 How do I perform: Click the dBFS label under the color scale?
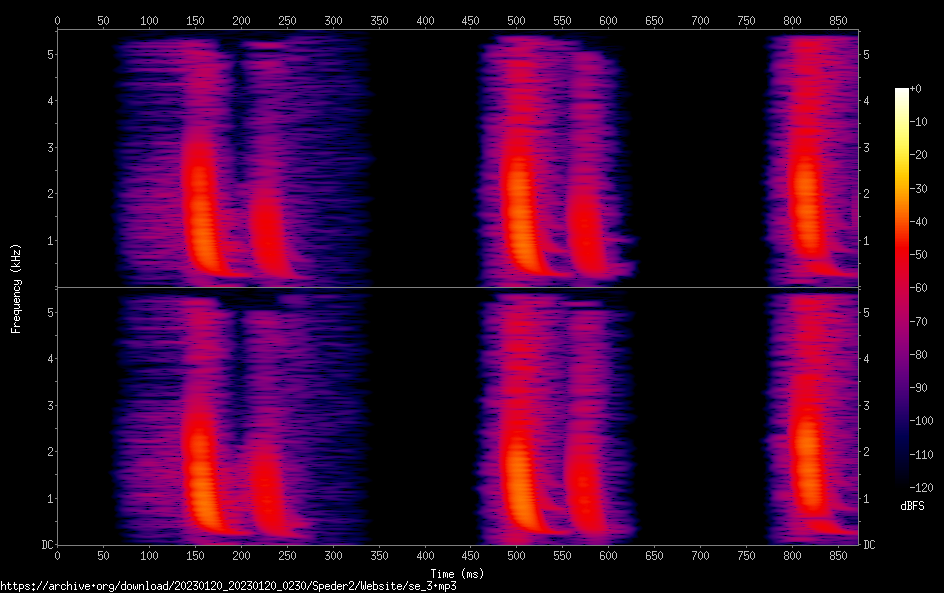[x=912, y=507]
